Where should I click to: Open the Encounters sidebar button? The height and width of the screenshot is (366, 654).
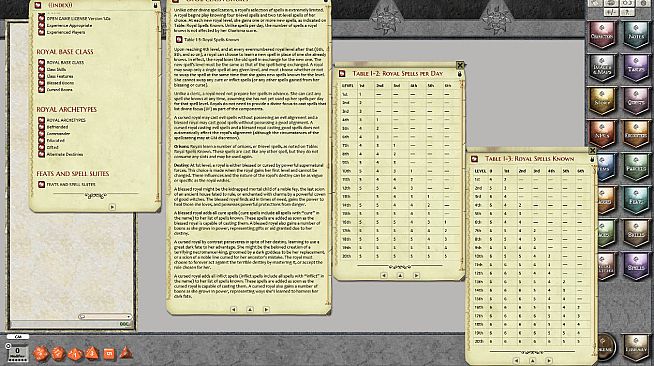click(636, 134)
